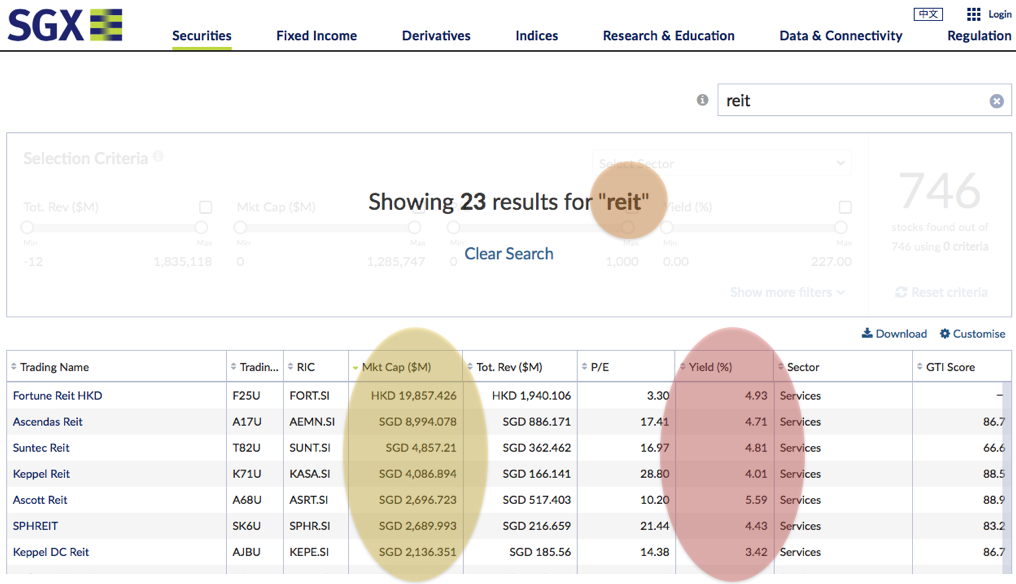Viewport: 1016px width, 584px height.
Task: Open SPHREIT stock page
Action: (36, 526)
